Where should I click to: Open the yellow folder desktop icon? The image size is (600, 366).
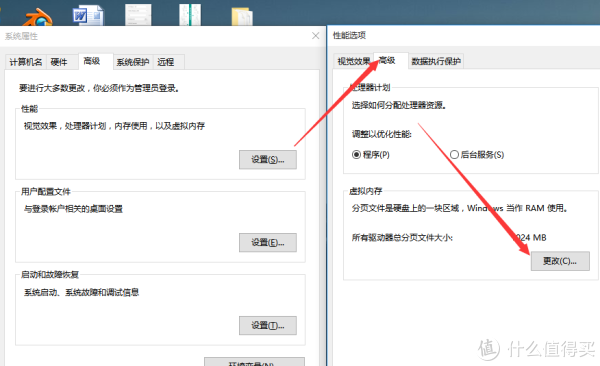click(242, 16)
